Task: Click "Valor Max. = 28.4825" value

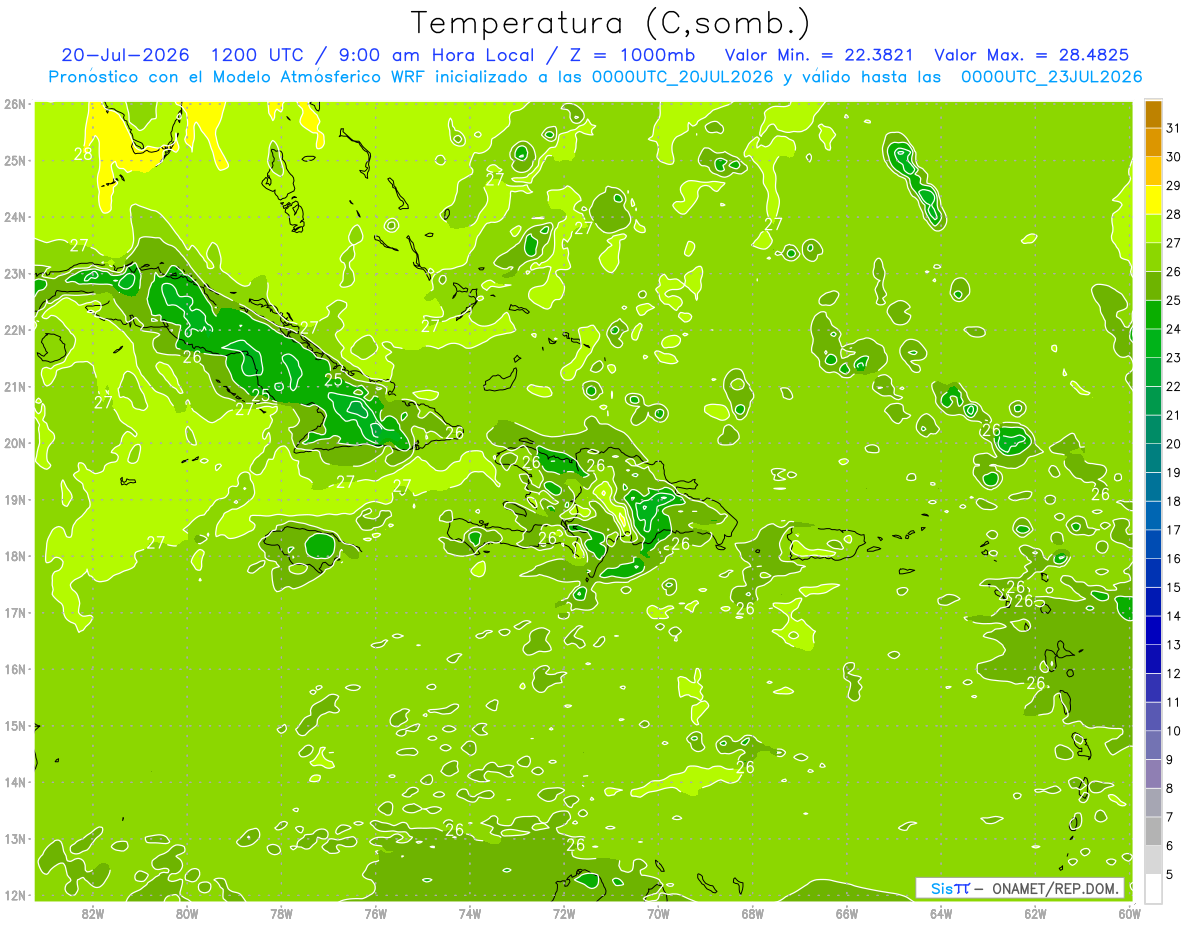Action: 1032,55
